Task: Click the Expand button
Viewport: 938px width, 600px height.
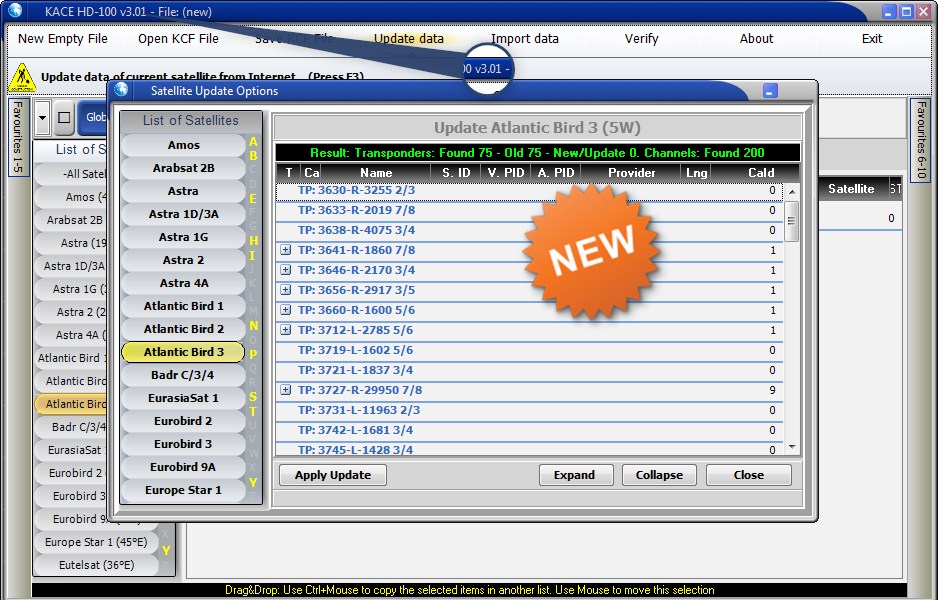Action: [575, 475]
